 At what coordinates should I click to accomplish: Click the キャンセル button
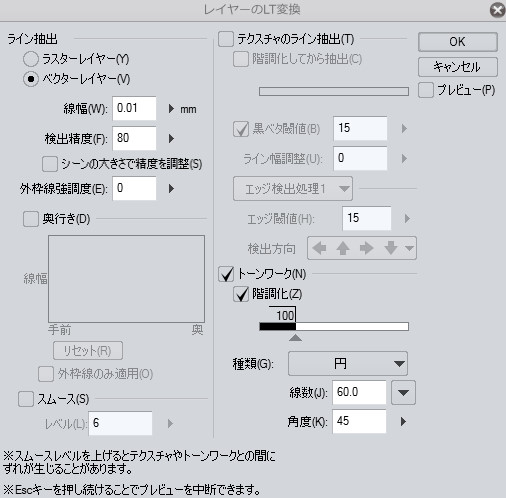click(x=458, y=67)
